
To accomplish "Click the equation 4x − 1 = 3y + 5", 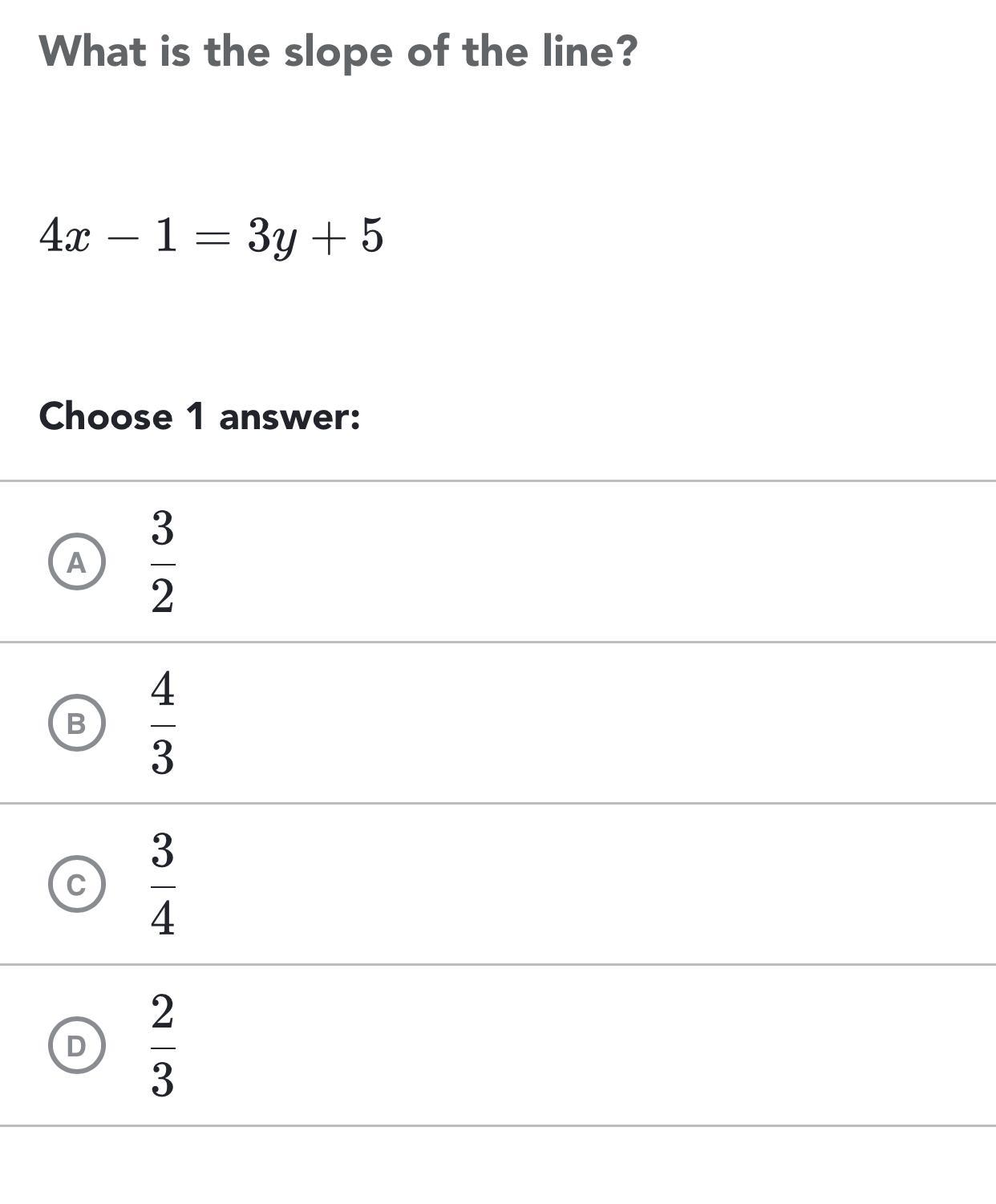I will coord(212,237).
